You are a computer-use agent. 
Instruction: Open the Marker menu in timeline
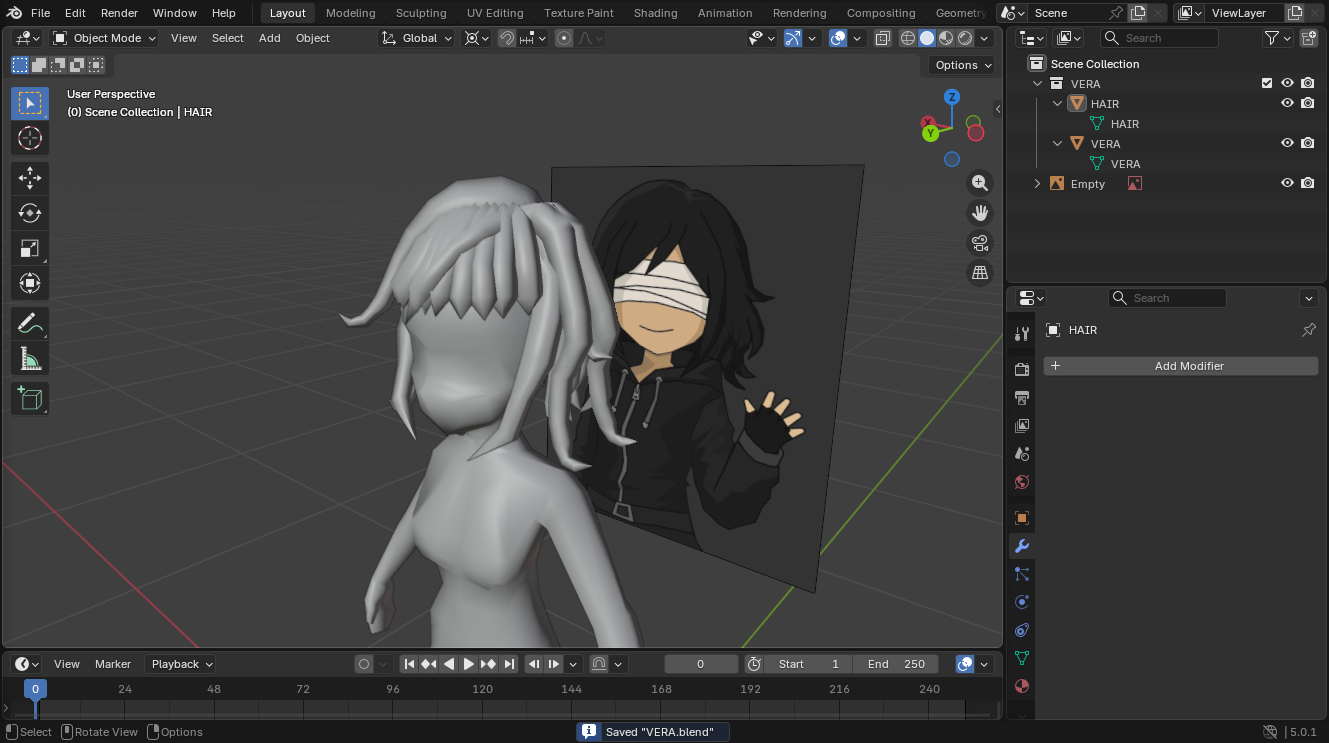point(113,664)
